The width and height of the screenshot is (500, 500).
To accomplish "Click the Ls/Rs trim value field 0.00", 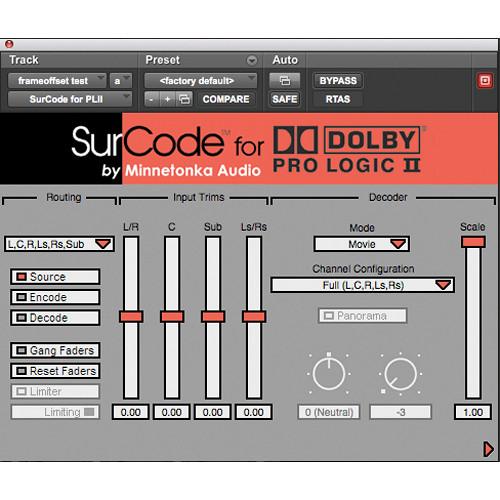I will click(x=254, y=412).
